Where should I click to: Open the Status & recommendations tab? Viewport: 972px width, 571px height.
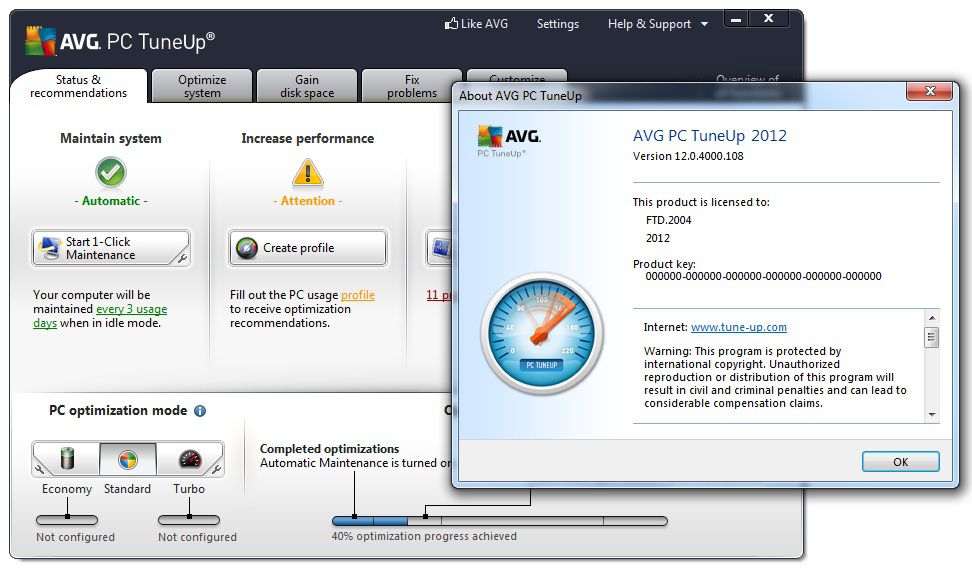coord(78,86)
